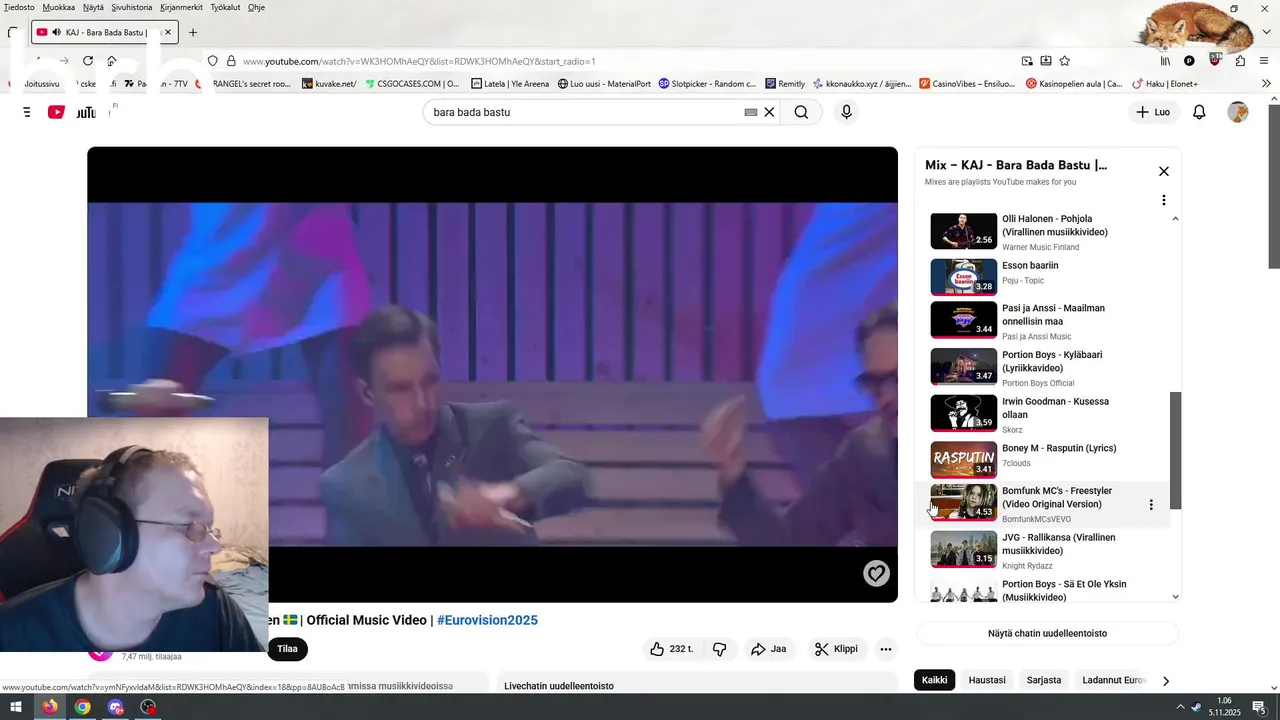Select the Haustasi filter chip
This screenshot has width=1280, height=720.
(987, 680)
